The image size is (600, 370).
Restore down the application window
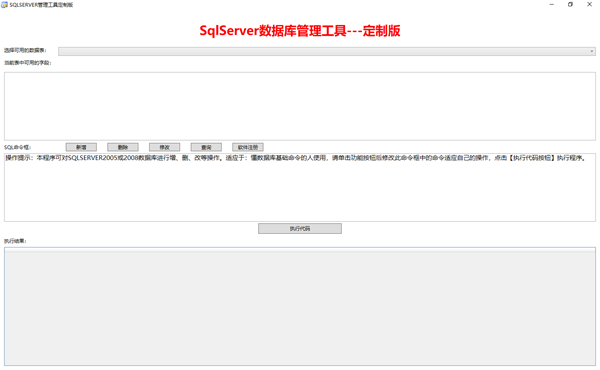coord(571,5)
